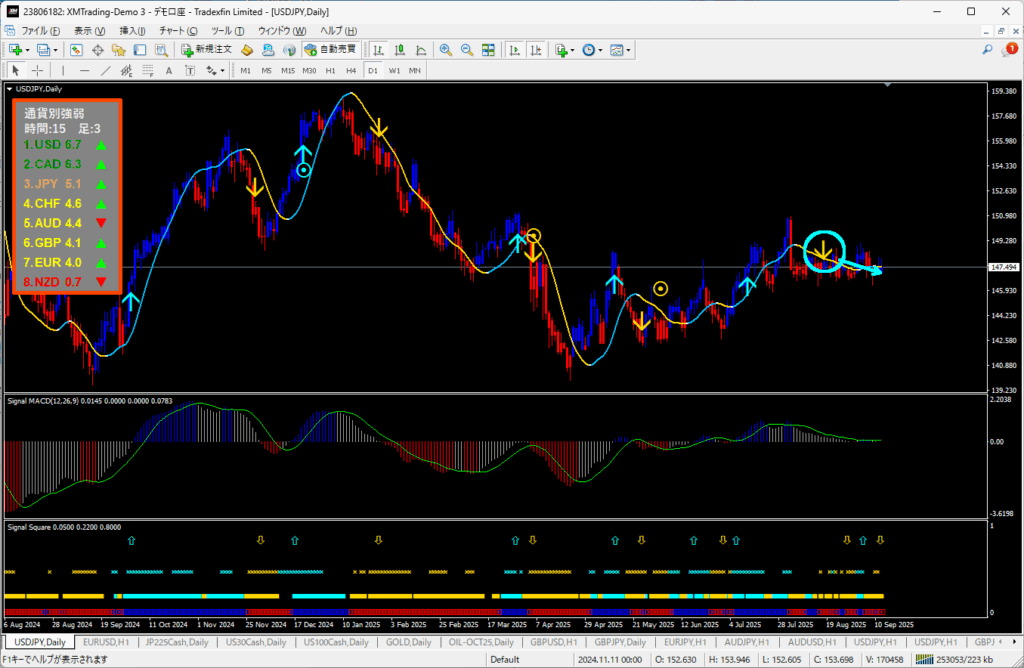
Task: Switch chart to line chart mode
Action: pyautogui.click(x=421, y=50)
